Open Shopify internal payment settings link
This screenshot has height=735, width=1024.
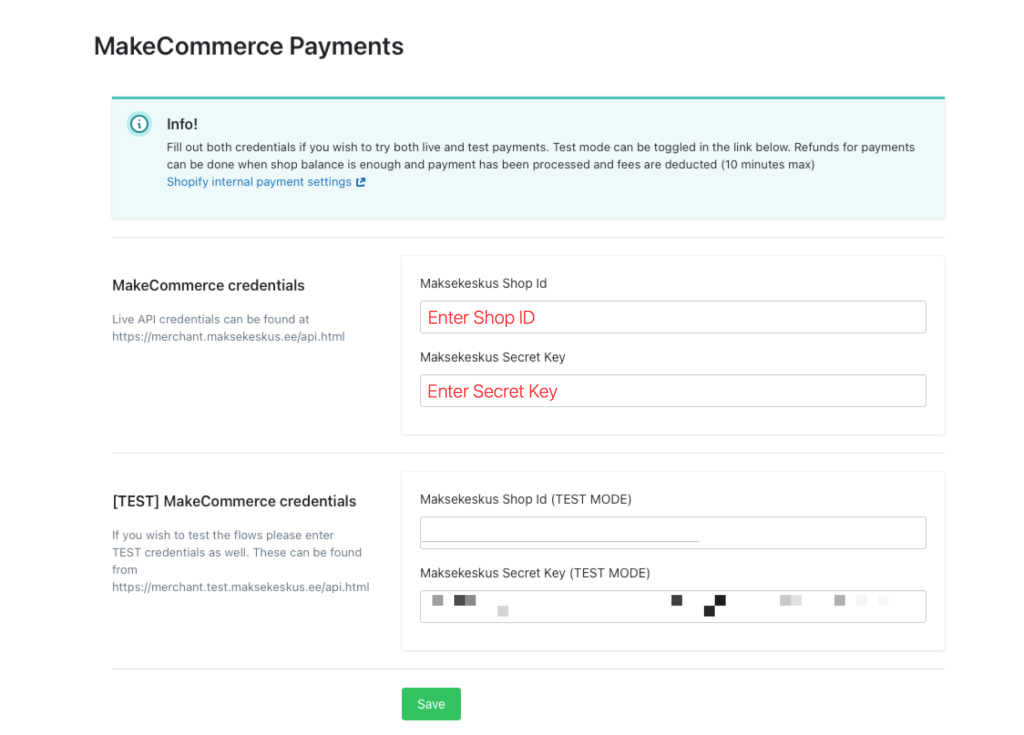[259, 182]
